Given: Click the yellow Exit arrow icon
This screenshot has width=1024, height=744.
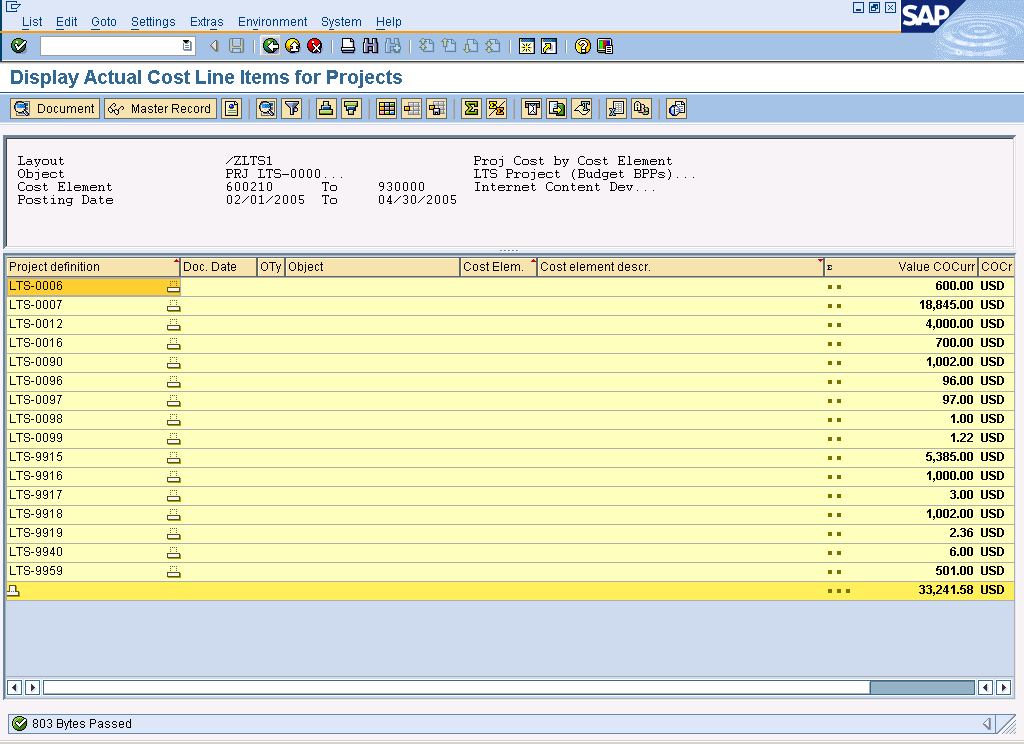Looking at the screenshot, I should pos(293,46).
